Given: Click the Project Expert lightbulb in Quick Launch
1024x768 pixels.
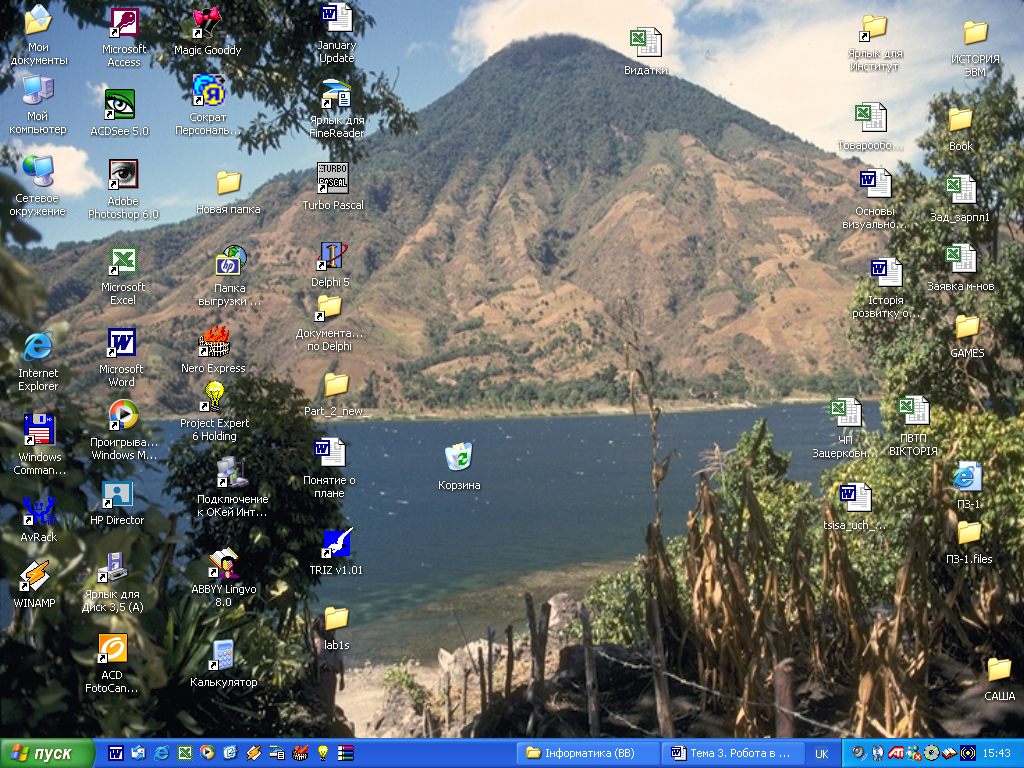Looking at the screenshot, I should coord(323,753).
